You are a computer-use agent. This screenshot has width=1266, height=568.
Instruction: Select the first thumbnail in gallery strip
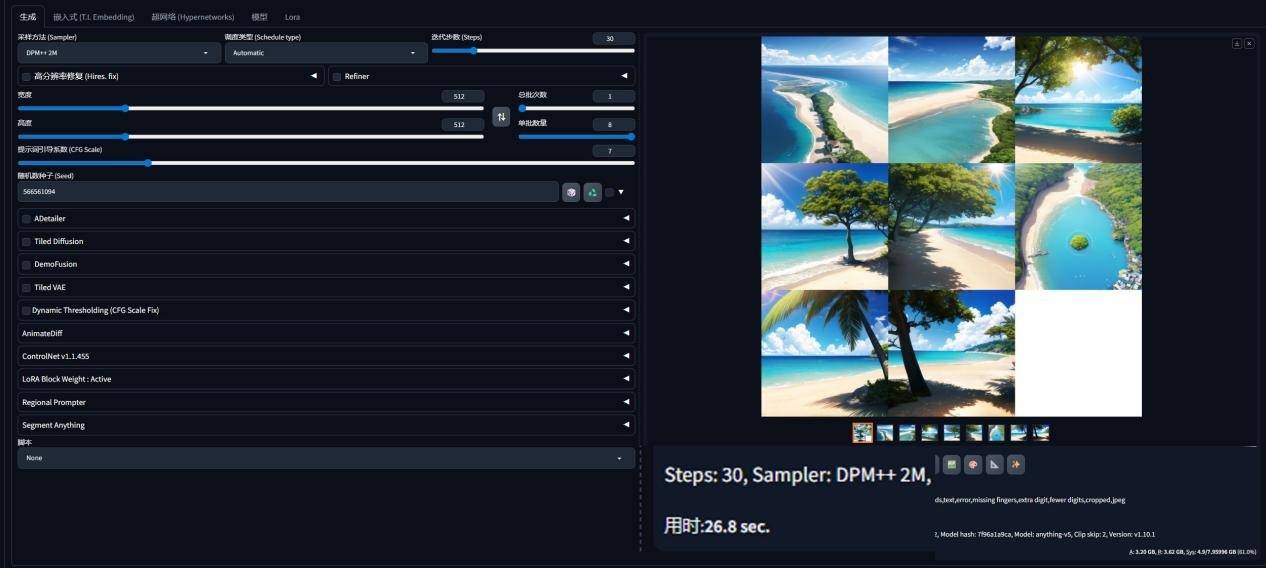tap(863, 433)
